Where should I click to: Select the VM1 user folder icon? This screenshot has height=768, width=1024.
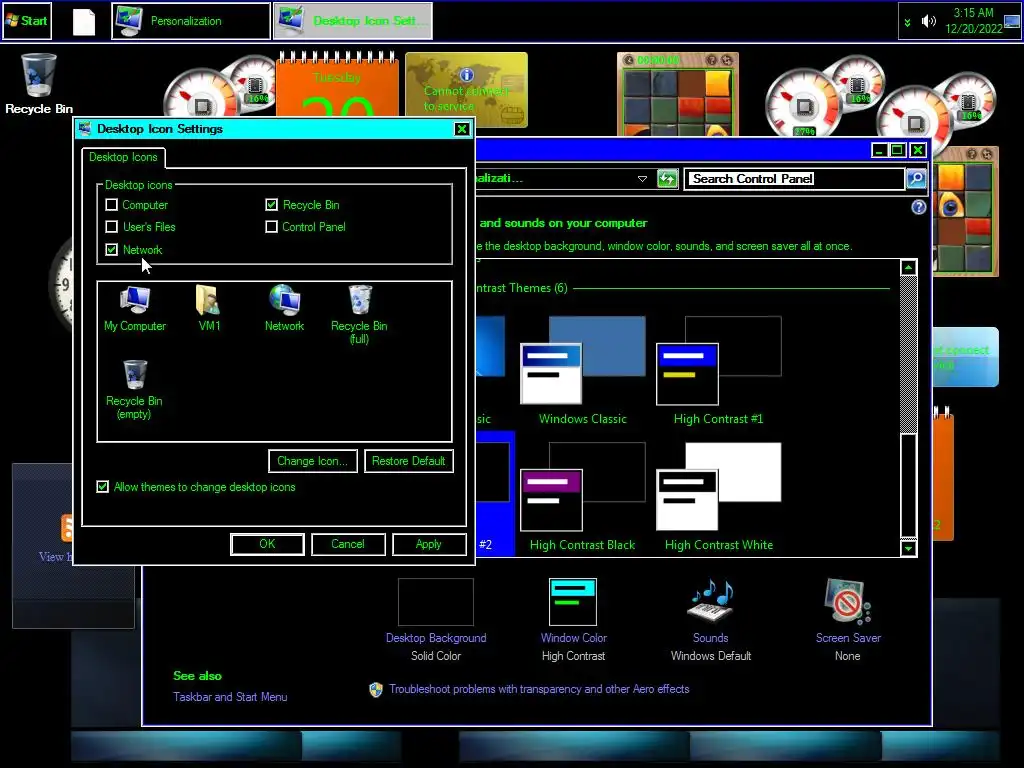[209, 308]
